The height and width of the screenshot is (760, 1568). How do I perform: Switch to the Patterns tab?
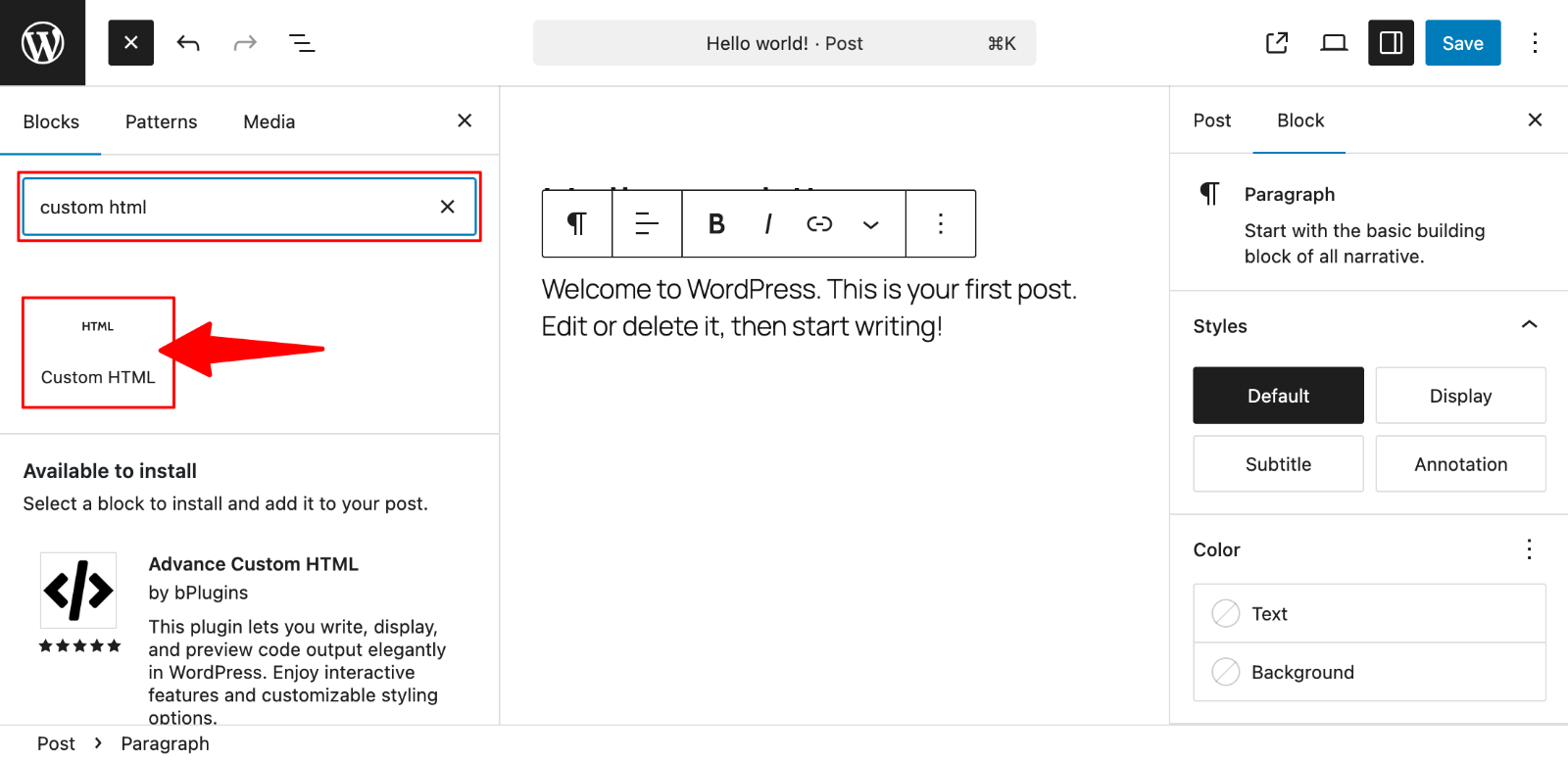162,121
